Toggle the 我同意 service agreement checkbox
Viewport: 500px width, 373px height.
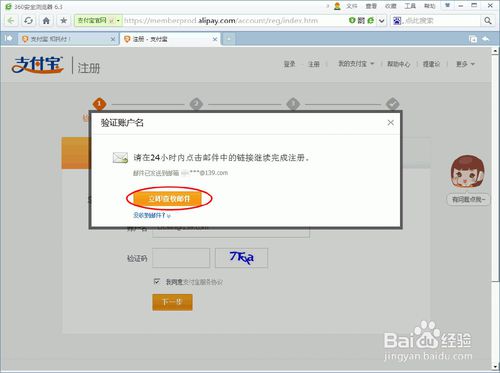point(157,282)
